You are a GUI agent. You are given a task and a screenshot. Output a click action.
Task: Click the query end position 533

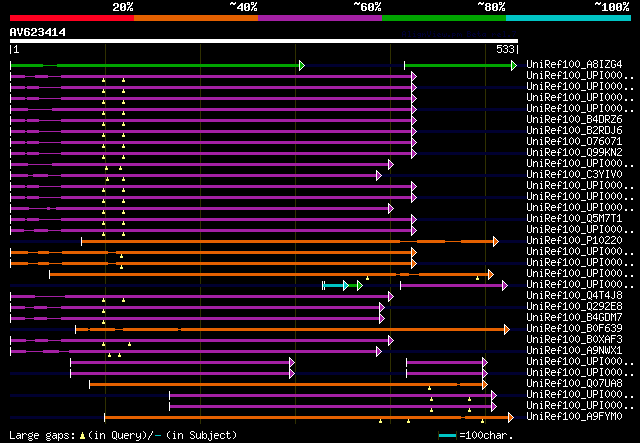[x=505, y=49]
